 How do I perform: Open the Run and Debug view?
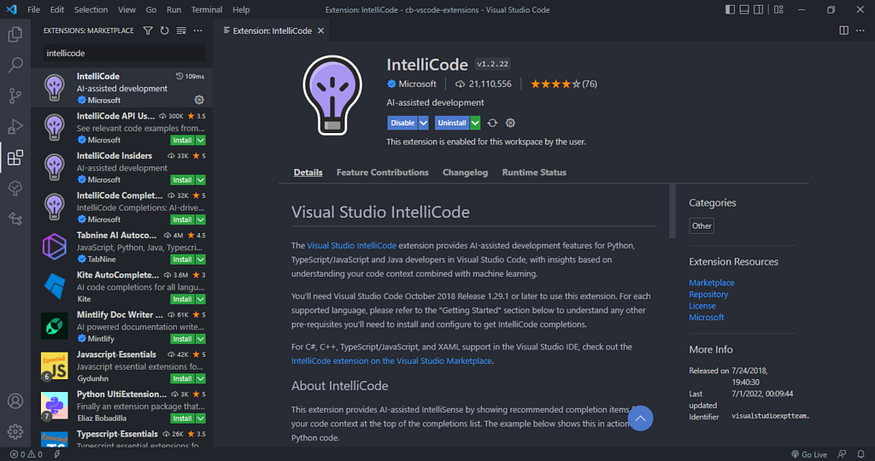15,127
